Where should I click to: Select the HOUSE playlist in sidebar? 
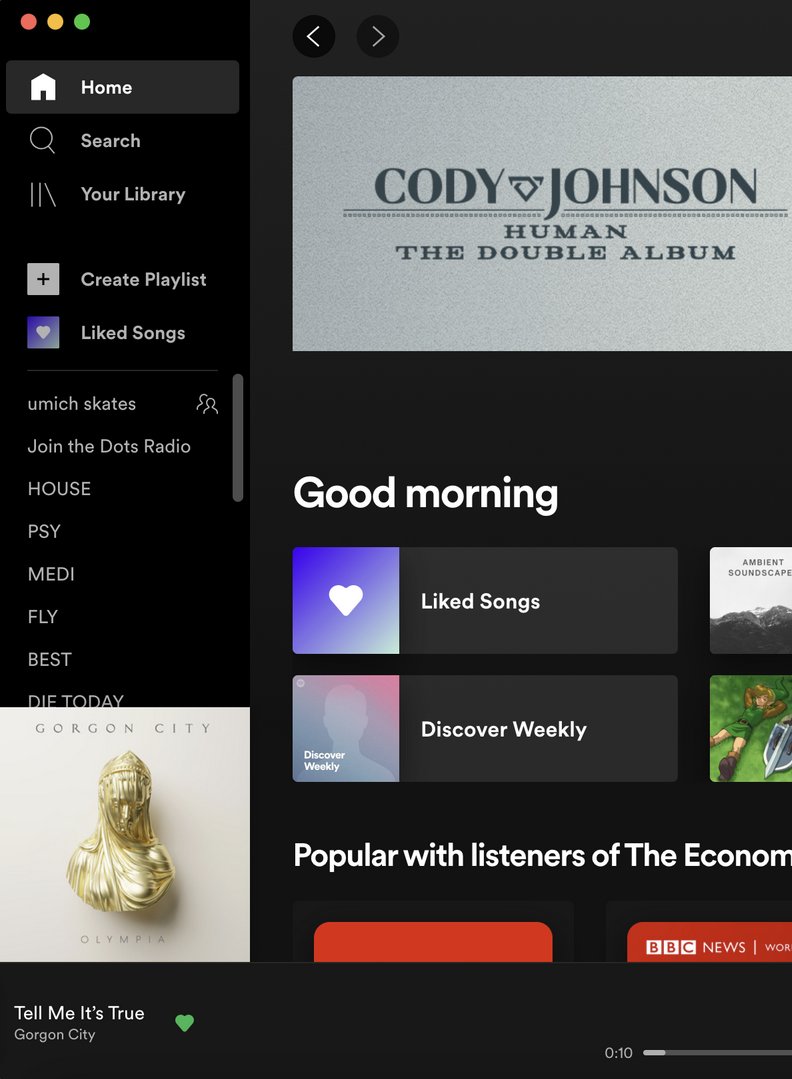pyautogui.click(x=59, y=489)
